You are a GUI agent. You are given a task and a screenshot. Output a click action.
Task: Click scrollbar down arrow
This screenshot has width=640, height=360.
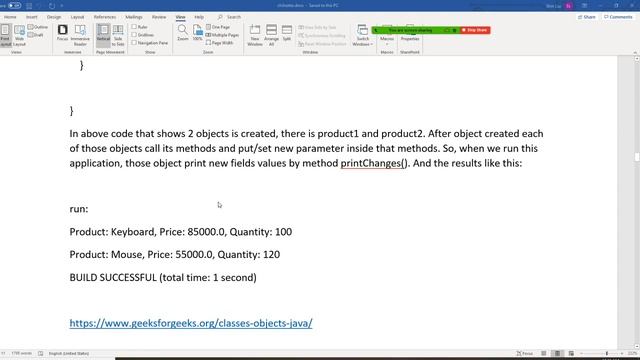pyautogui.click(x=637, y=346)
